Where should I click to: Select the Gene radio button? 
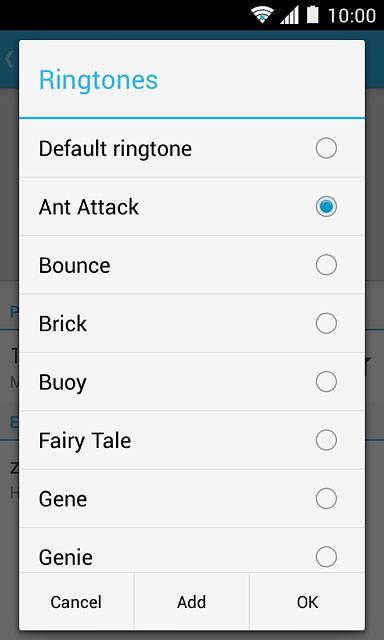click(x=326, y=498)
